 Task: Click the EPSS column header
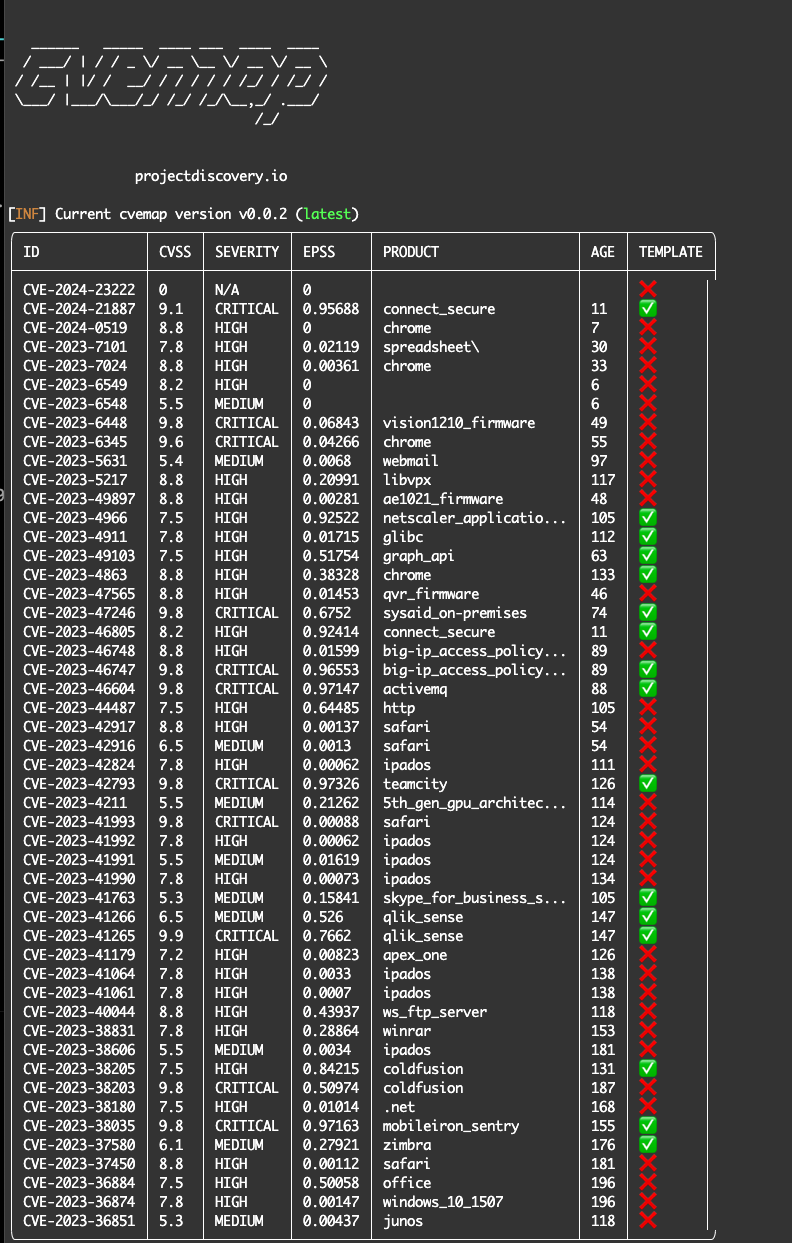[319, 252]
